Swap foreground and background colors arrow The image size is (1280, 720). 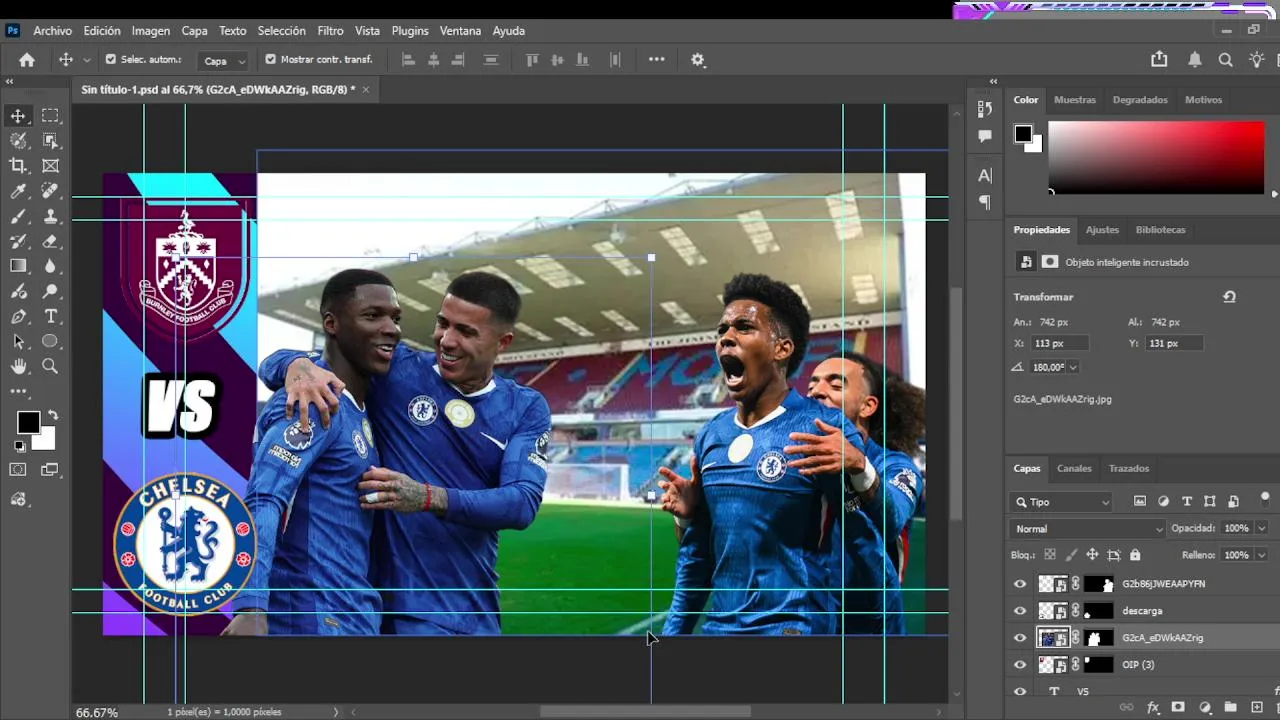(x=52, y=415)
